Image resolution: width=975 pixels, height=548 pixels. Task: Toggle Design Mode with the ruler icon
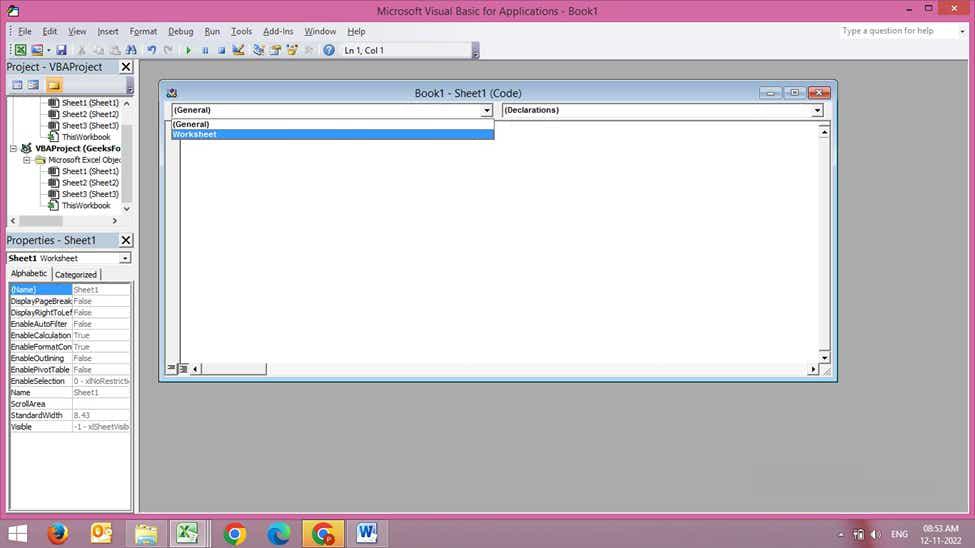[238, 50]
